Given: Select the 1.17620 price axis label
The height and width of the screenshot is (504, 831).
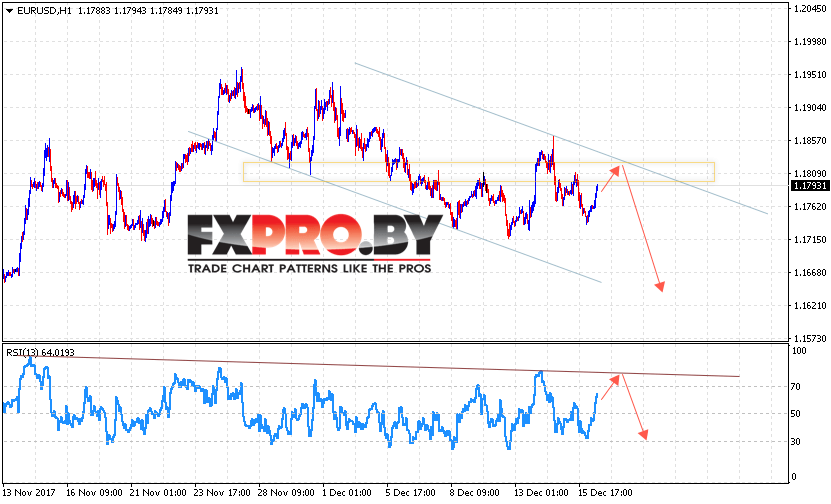Looking at the screenshot, I should pos(810,207).
